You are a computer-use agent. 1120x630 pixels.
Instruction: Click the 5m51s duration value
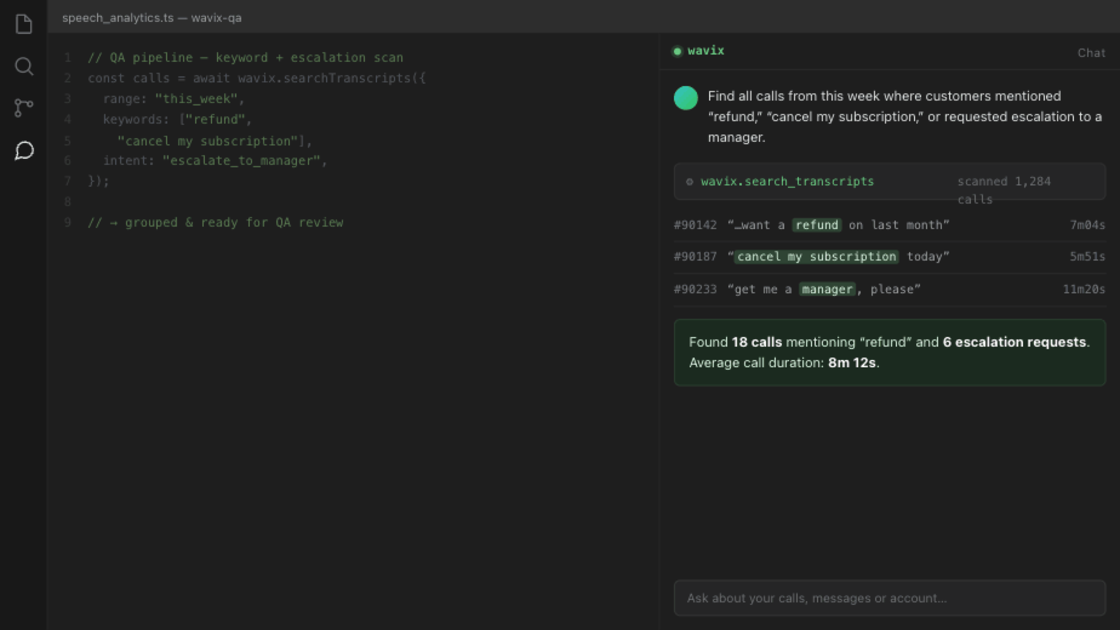pyautogui.click(x=1087, y=256)
